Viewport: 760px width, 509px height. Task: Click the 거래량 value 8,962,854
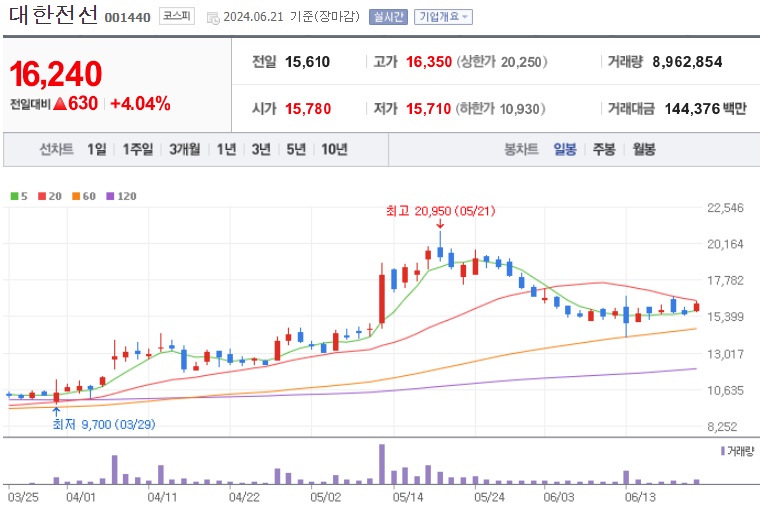687,62
